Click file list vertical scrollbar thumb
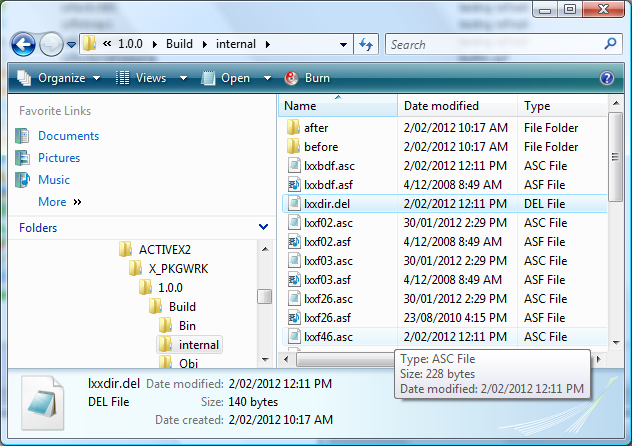The image size is (632, 446). (x=615, y=157)
